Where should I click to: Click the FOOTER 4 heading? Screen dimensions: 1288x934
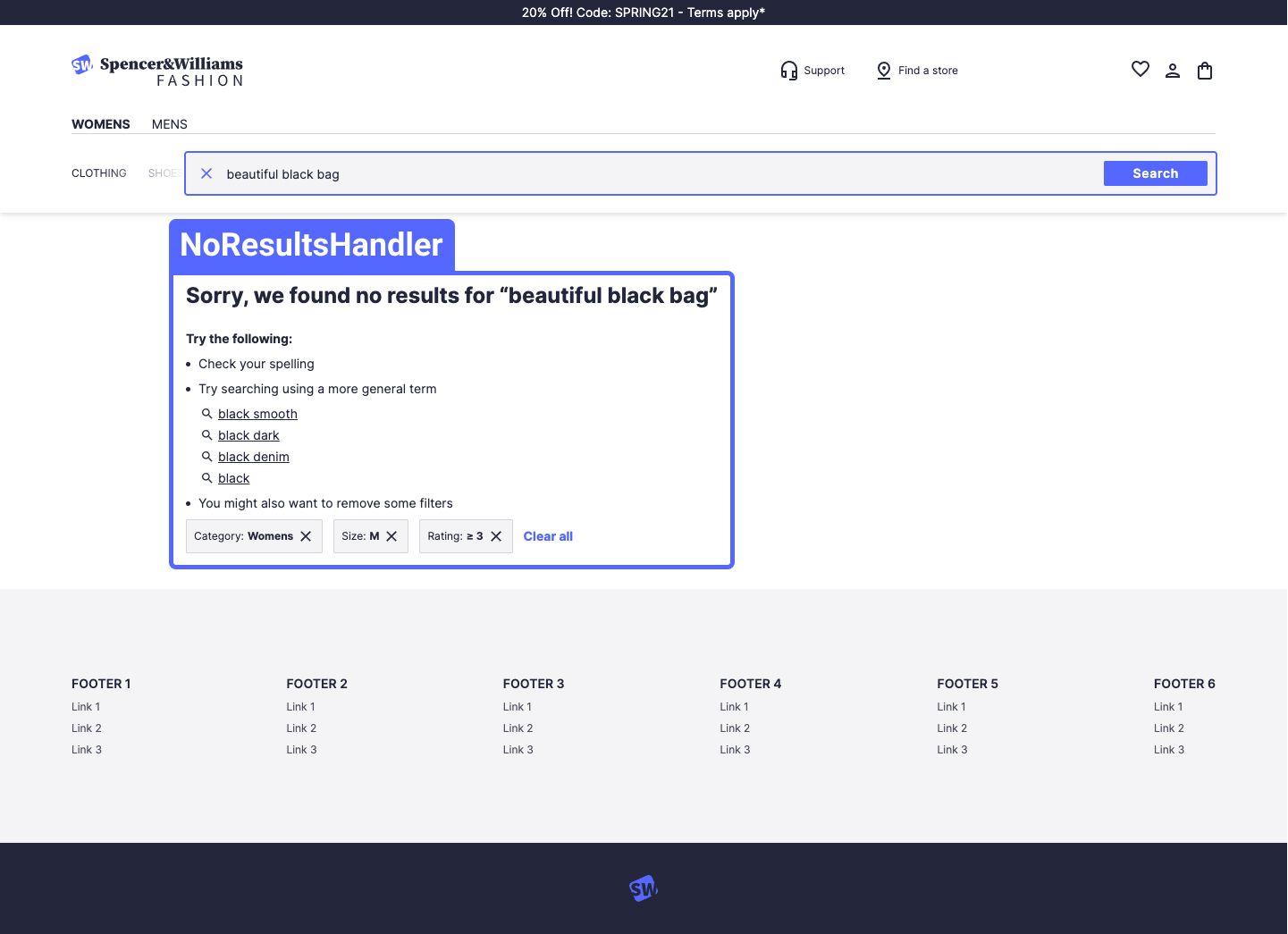point(751,684)
